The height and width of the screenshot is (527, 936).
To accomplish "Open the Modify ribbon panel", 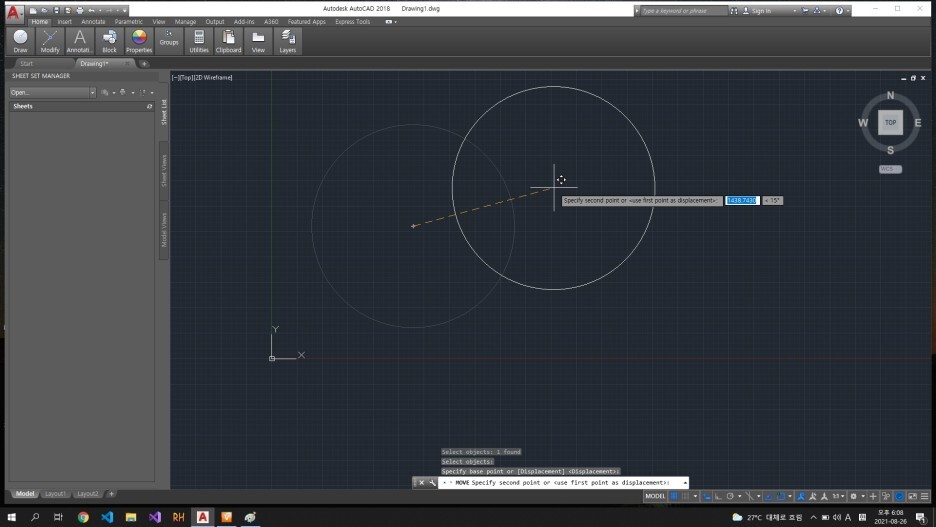I will (50, 41).
